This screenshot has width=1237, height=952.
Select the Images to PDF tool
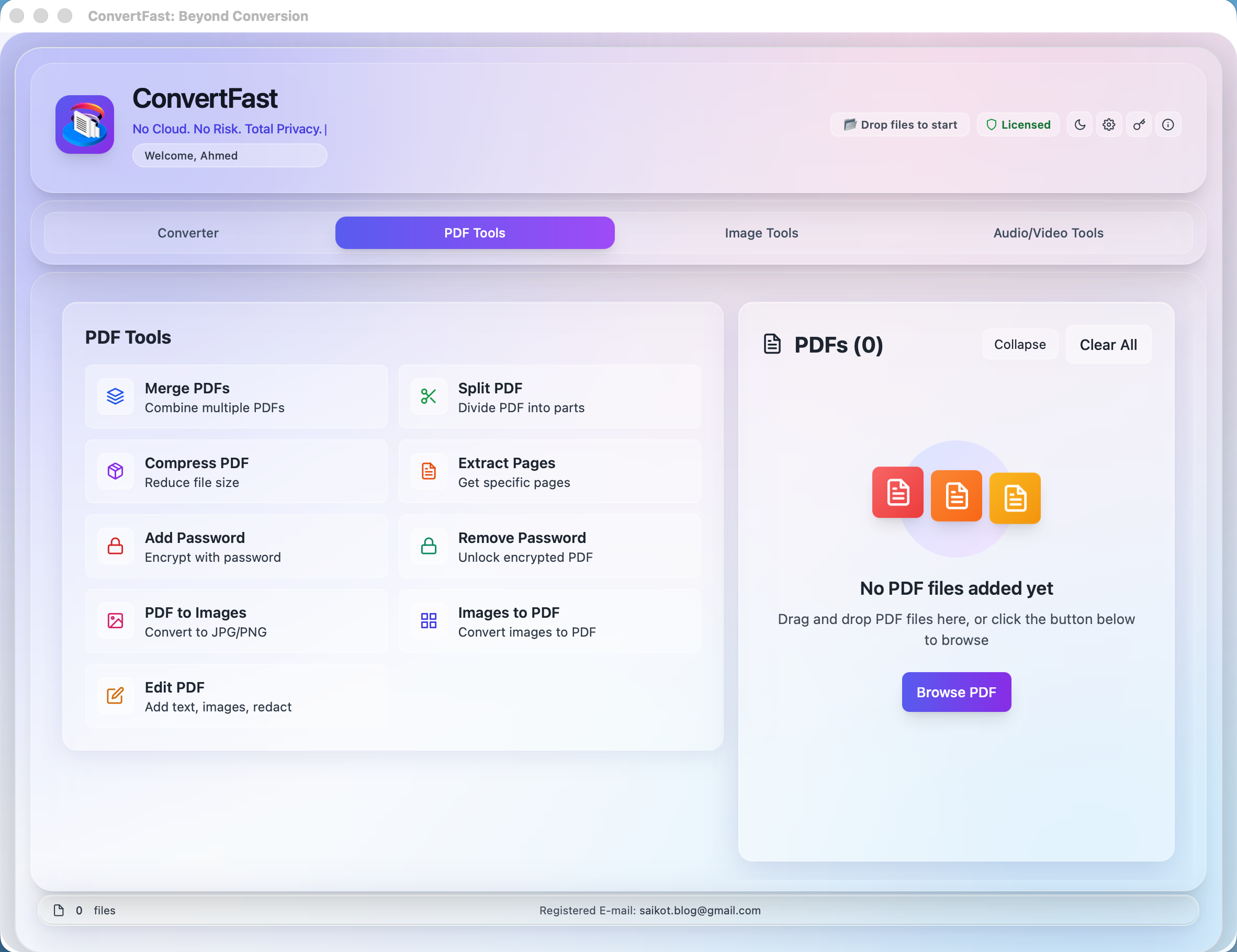[x=549, y=621]
